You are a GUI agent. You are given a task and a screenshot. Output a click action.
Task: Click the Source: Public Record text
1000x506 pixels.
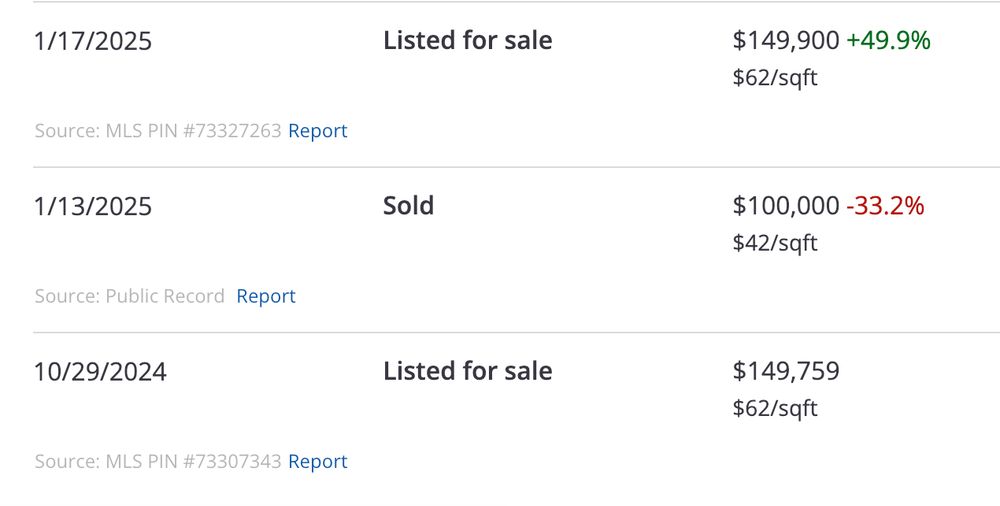click(x=129, y=296)
